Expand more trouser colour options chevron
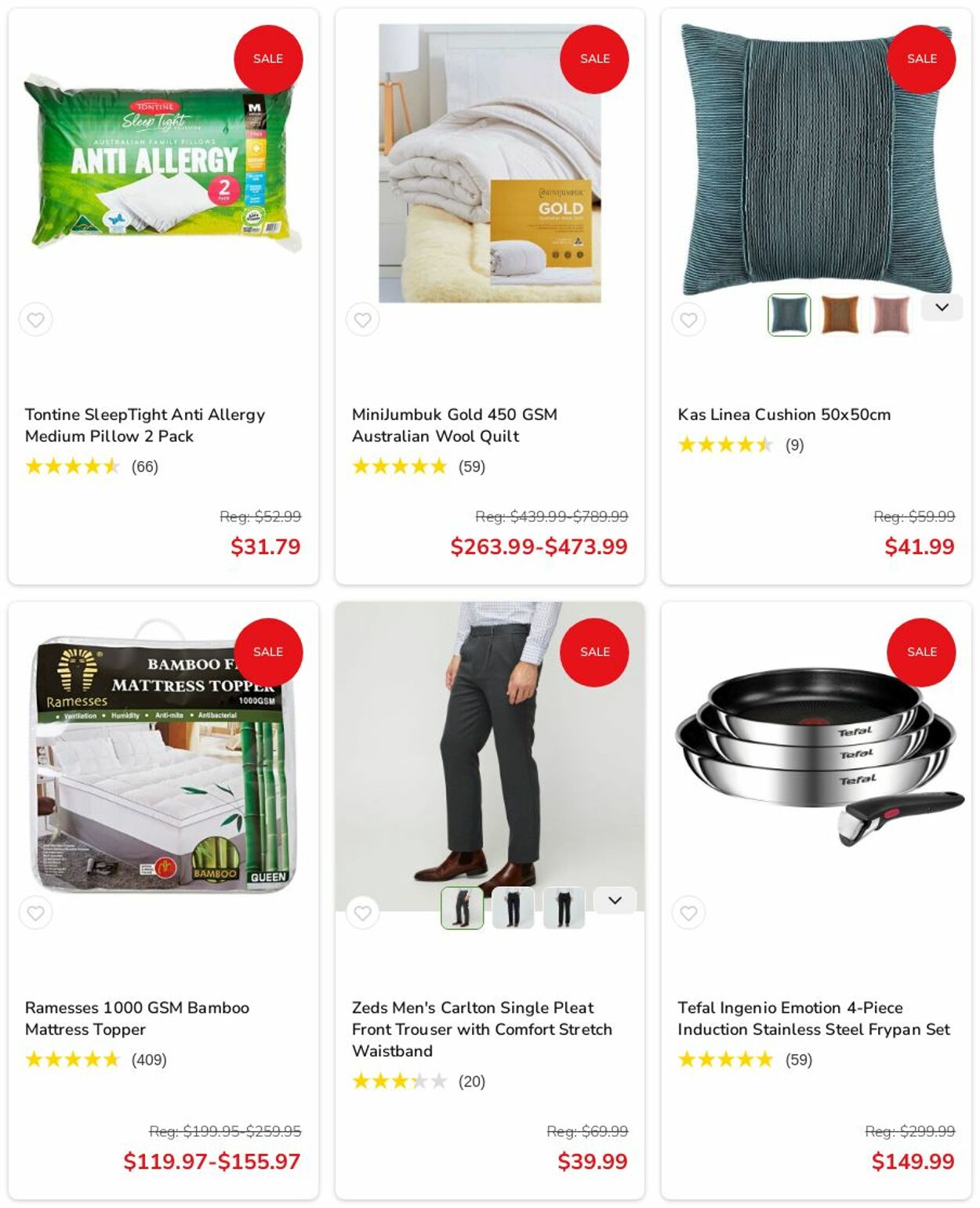 pyautogui.click(x=615, y=900)
